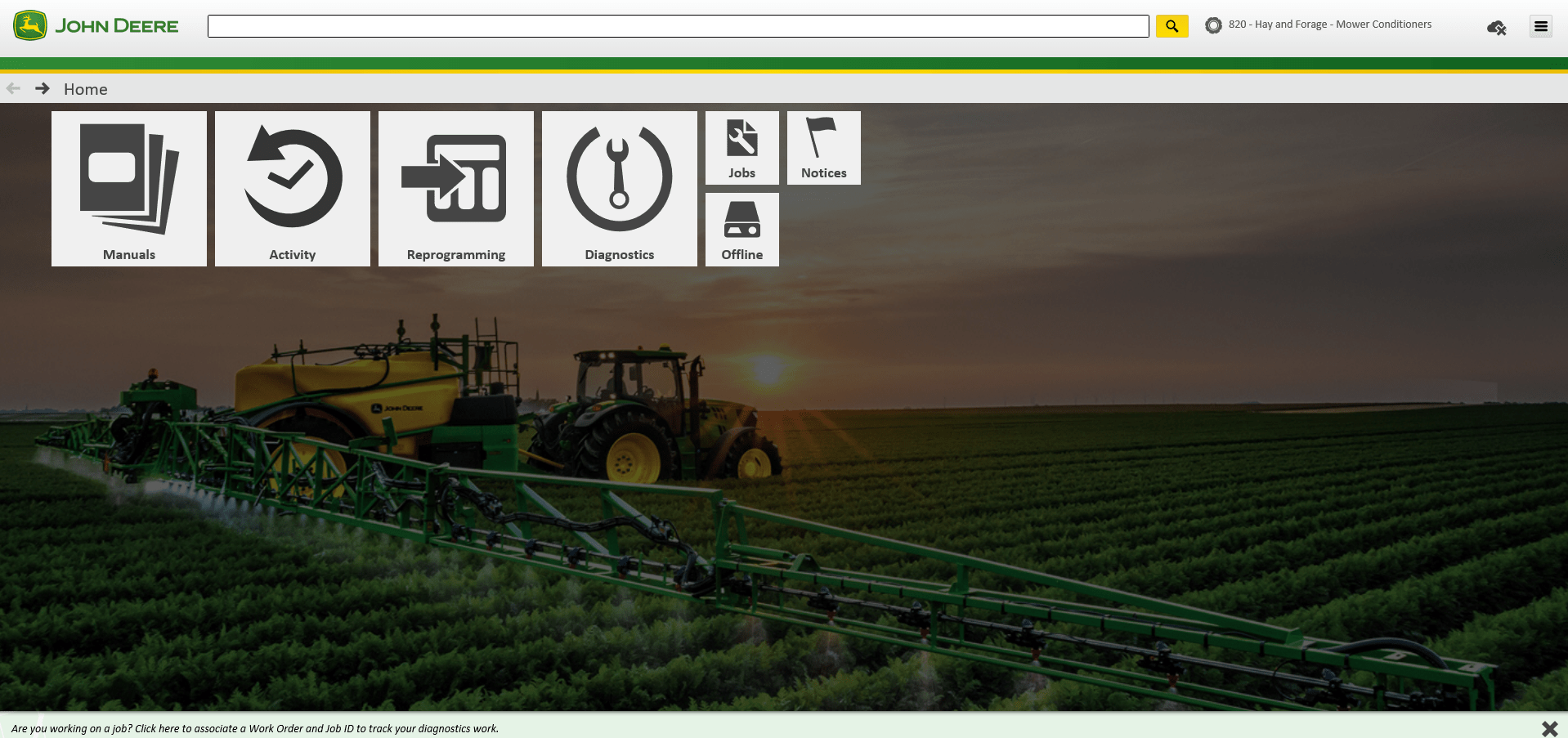Click the back navigation arrow
This screenshot has height=738, width=1568.
click(x=13, y=87)
